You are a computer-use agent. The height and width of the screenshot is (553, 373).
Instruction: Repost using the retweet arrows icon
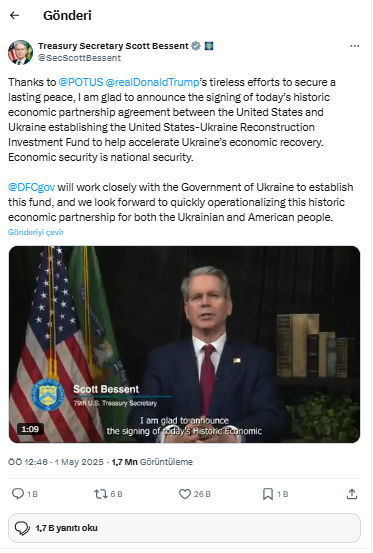pos(100,494)
